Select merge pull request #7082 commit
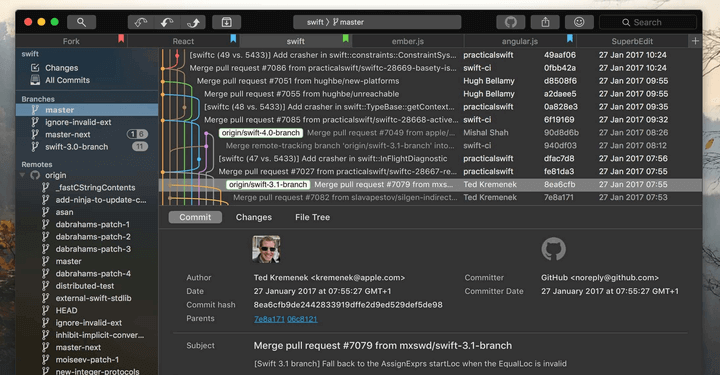Viewport: 720px width, 375px height. (x=430, y=197)
